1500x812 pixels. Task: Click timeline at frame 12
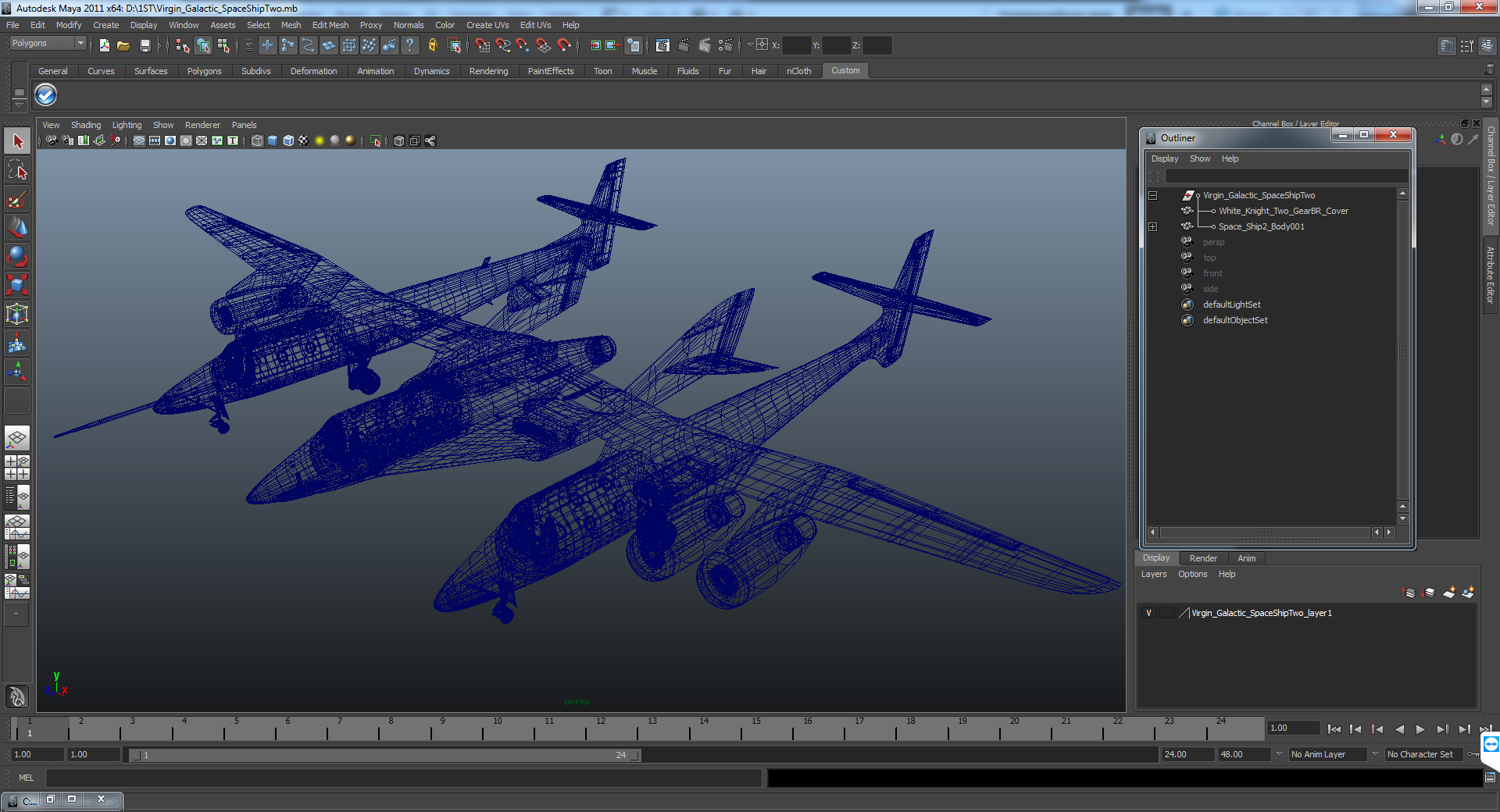click(601, 729)
